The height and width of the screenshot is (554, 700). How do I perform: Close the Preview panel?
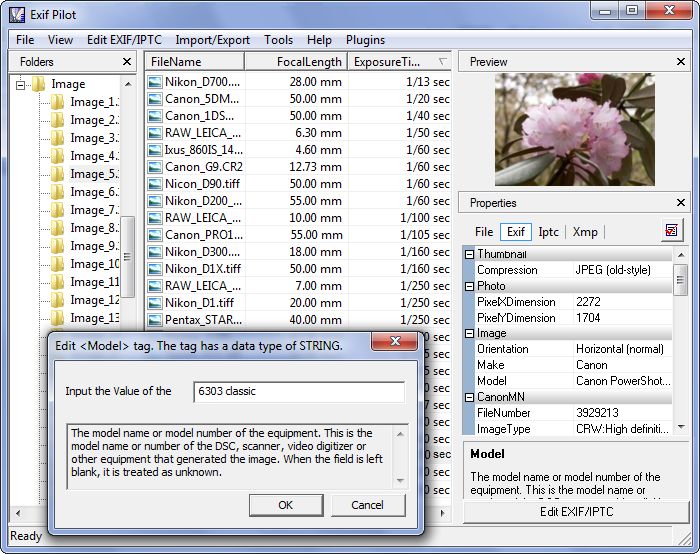[681, 62]
